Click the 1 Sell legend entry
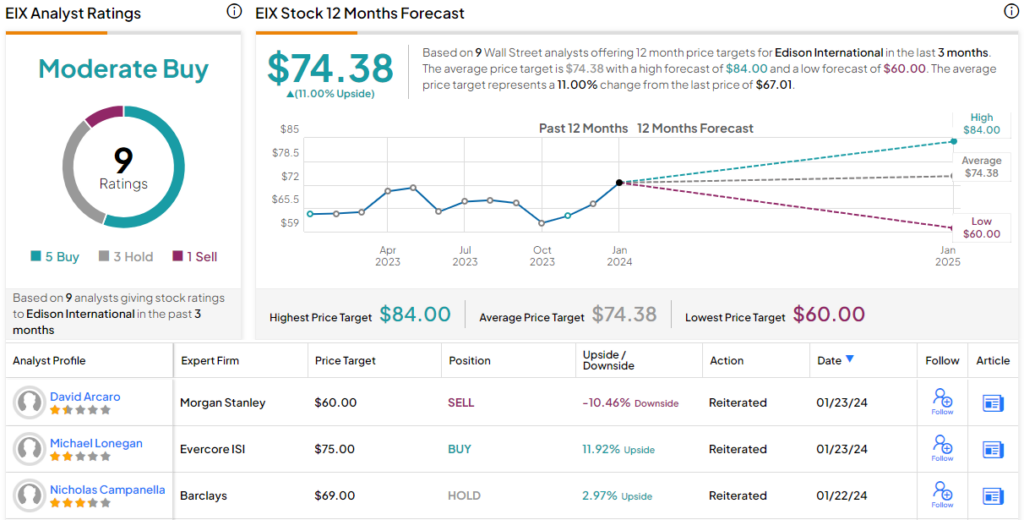The height and width of the screenshot is (520, 1024). (x=195, y=257)
